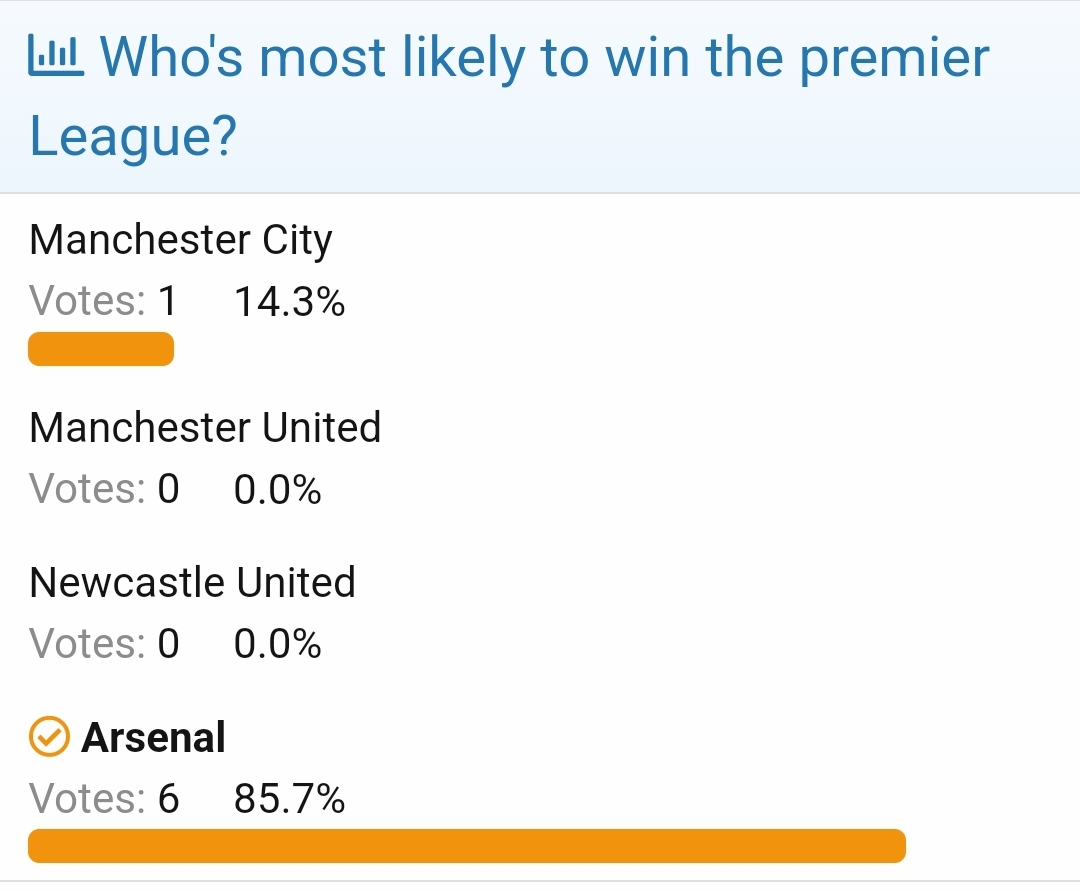
Task: Click Newcastle United's 0.0% percentage
Action: click(278, 644)
